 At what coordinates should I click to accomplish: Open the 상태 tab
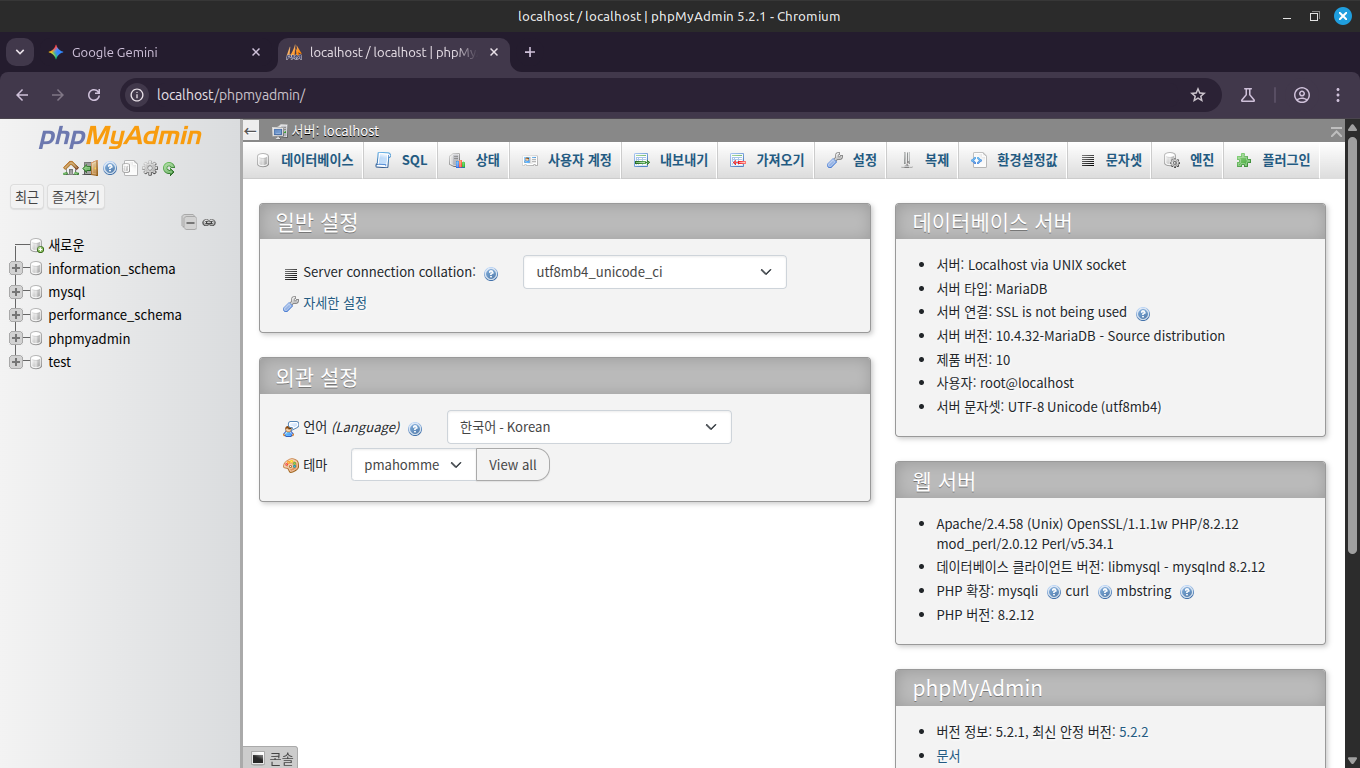(475, 160)
